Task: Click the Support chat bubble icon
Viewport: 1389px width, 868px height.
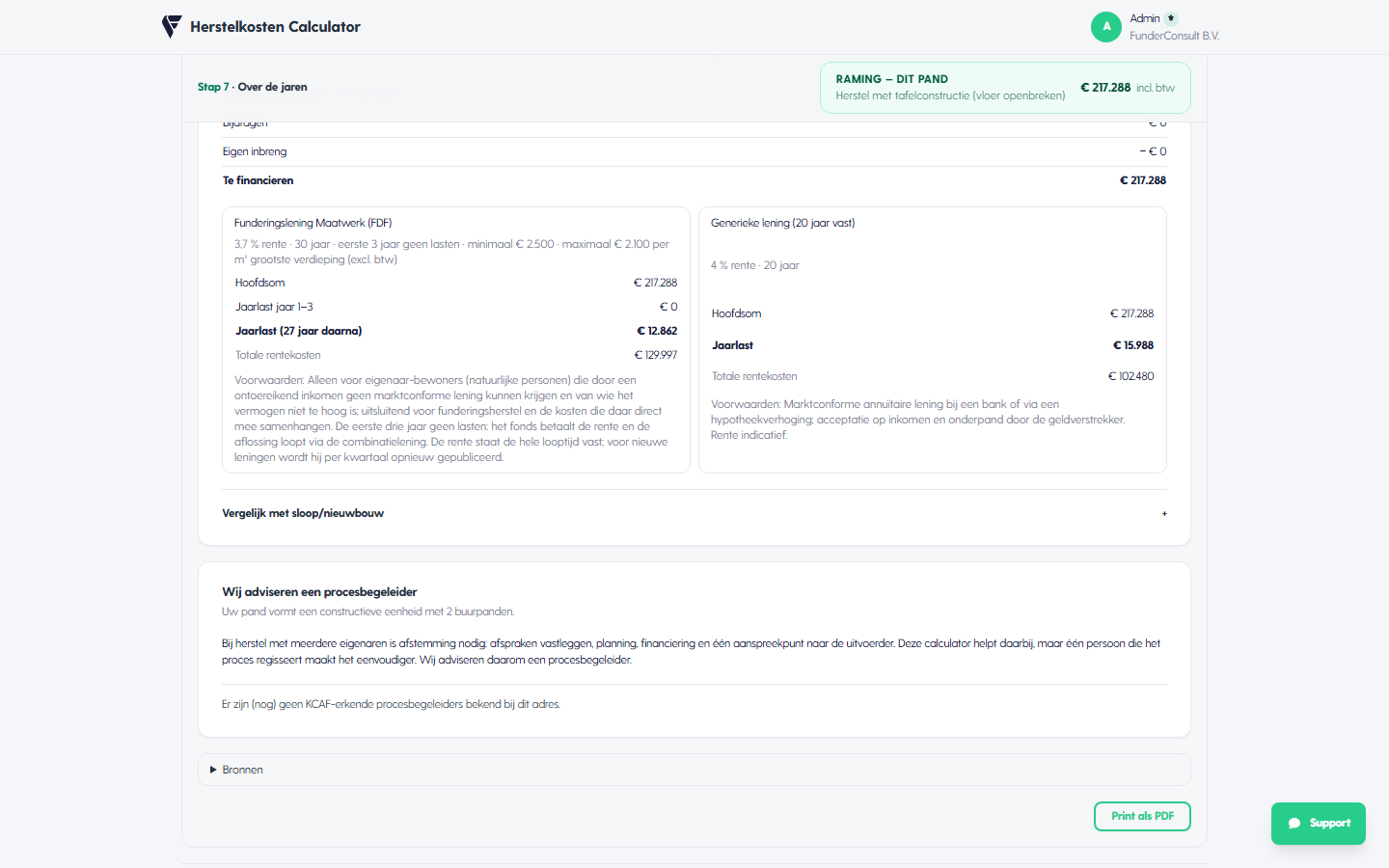Action: tap(1294, 824)
